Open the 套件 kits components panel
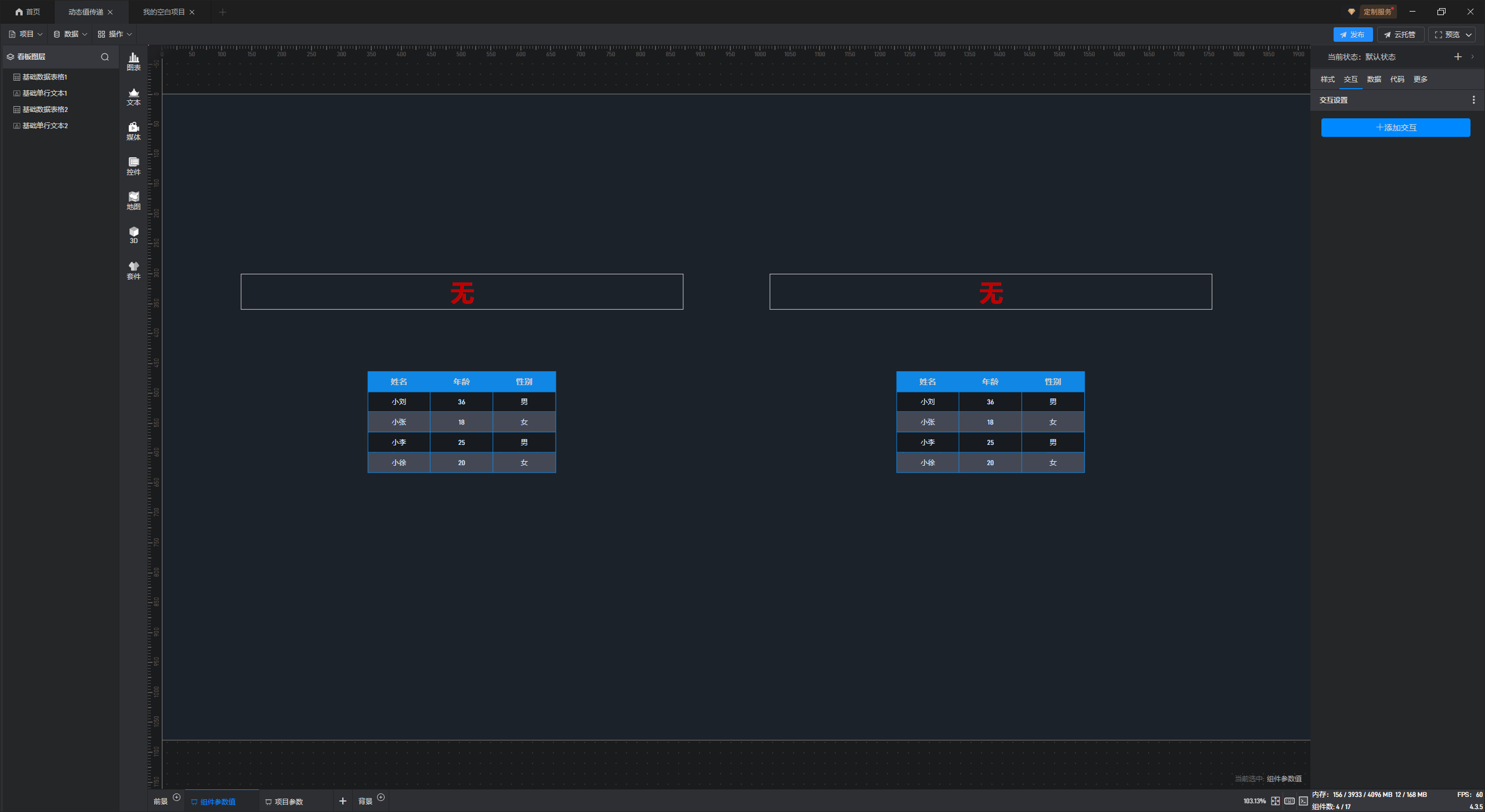Screen dimensions: 1485x812 (133, 270)
